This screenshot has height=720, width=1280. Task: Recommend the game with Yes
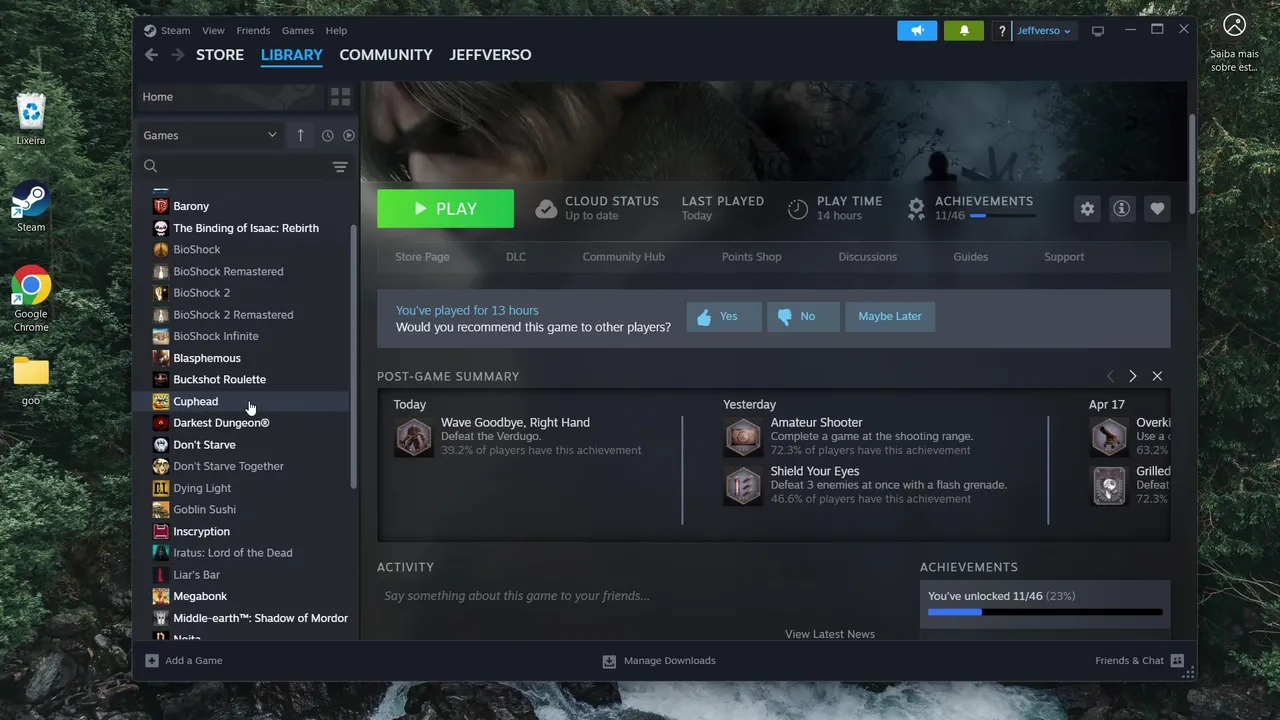[x=724, y=316]
